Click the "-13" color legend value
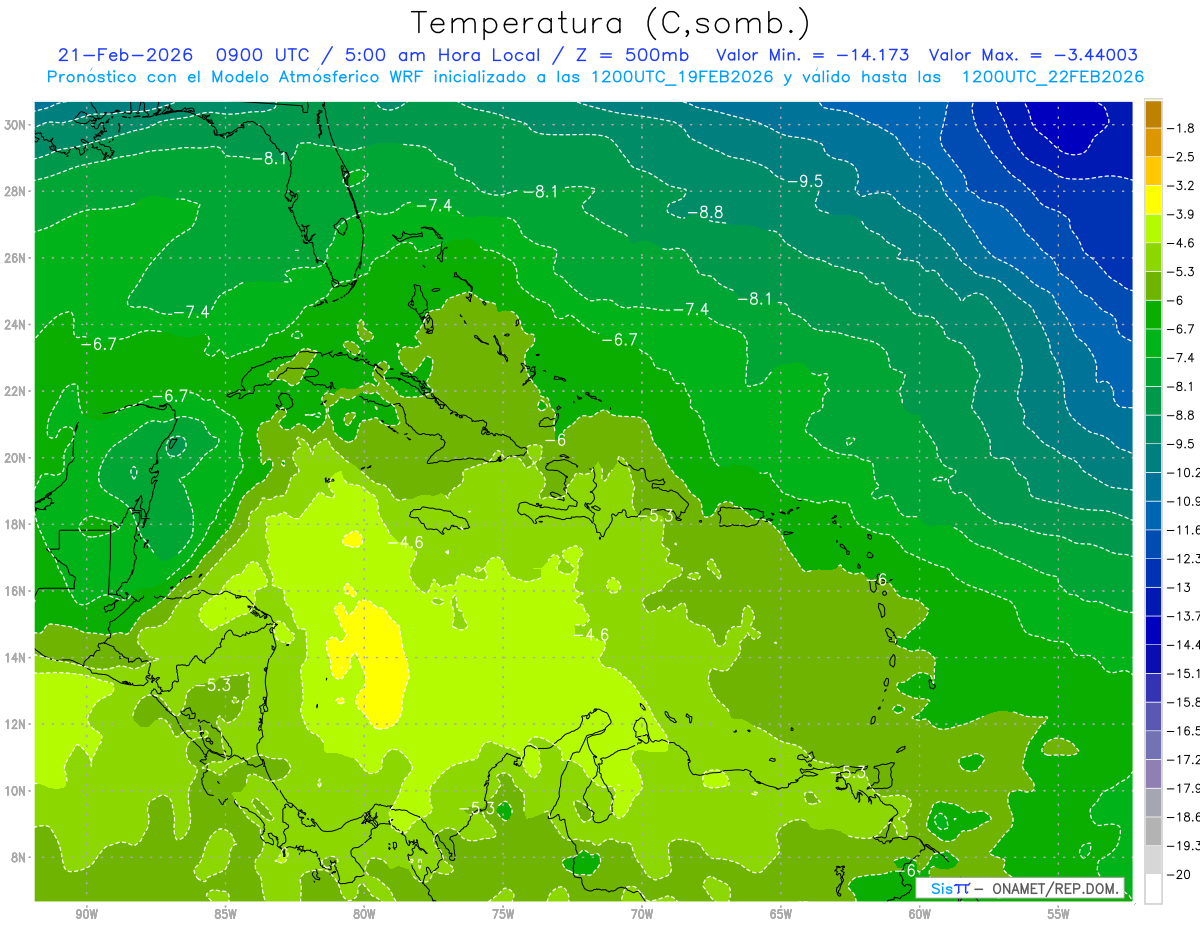The image size is (1200, 927). coord(1181,587)
